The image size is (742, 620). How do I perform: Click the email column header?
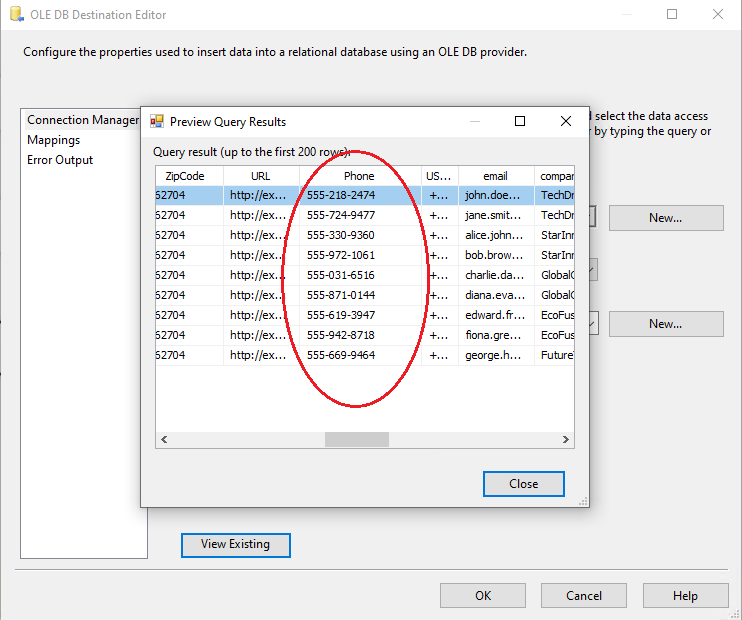click(495, 176)
